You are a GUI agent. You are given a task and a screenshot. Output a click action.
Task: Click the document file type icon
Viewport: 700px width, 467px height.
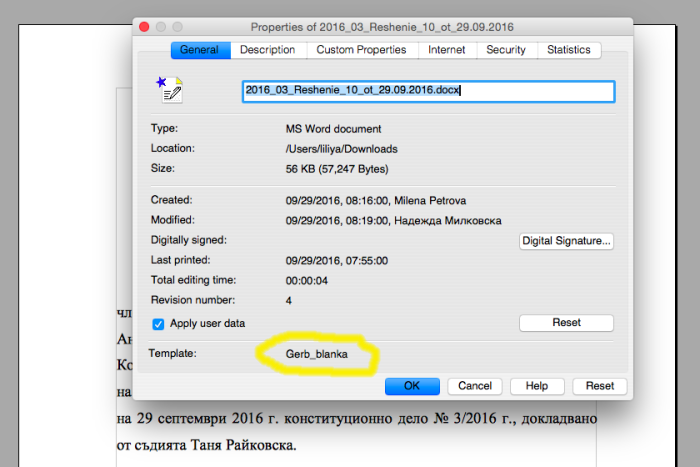pos(169,90)
